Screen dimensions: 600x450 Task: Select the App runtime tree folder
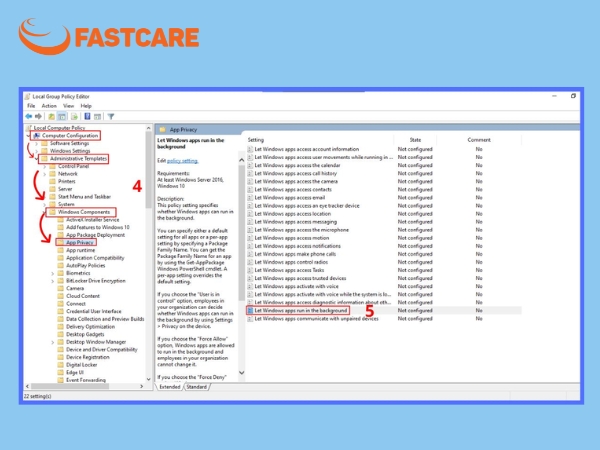click(80, 250)
